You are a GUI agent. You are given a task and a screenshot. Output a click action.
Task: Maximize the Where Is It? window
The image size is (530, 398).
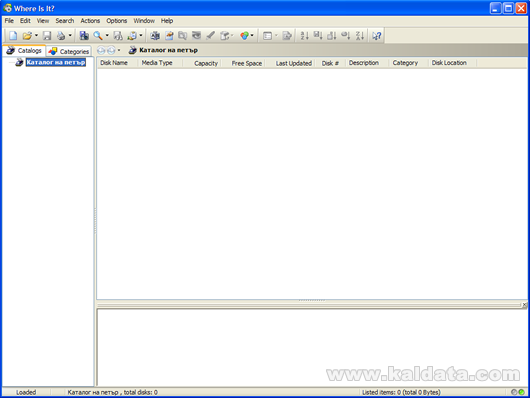508,8
